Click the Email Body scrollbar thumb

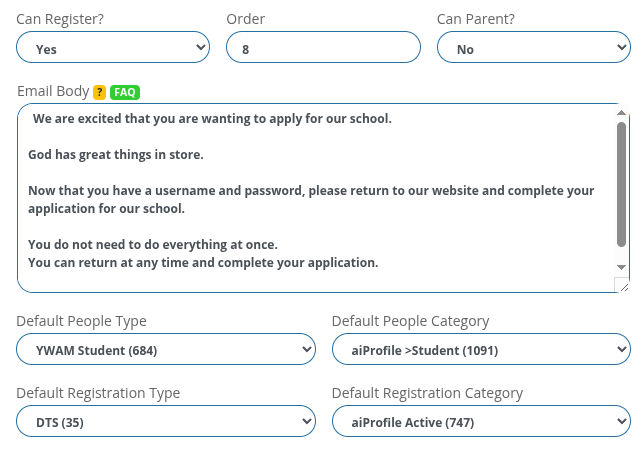tap(621, 185)
